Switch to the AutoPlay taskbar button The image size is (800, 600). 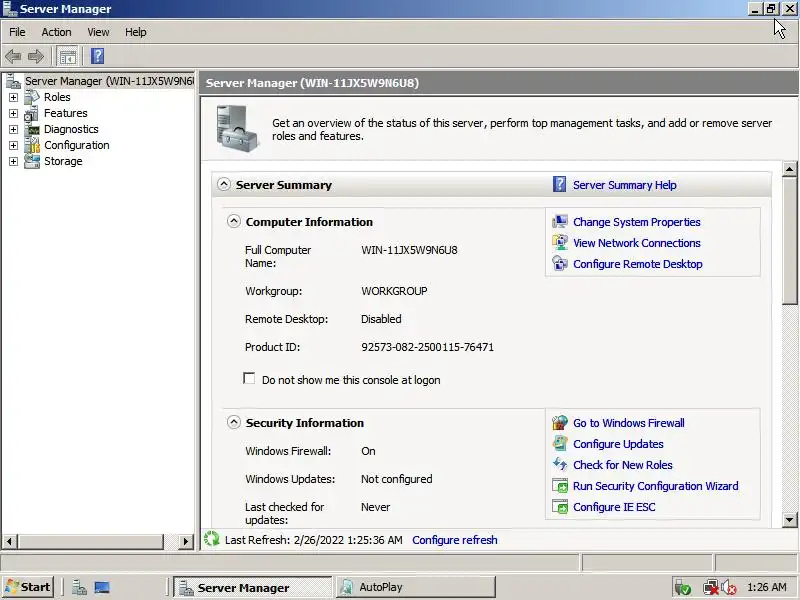coord(415,587)
